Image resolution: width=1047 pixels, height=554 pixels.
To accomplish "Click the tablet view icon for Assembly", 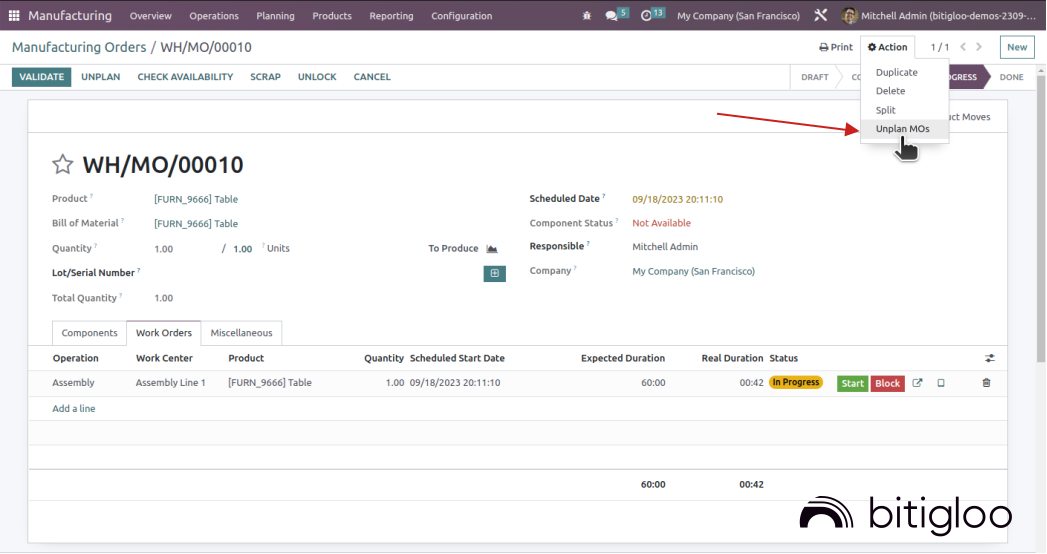I will coord(941,383).
